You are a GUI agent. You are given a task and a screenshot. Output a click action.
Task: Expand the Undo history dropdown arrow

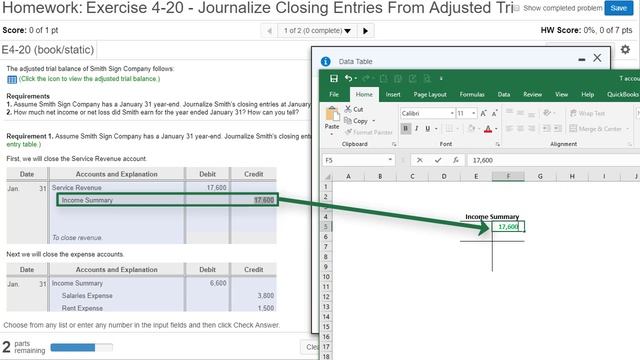coord(356,78)
